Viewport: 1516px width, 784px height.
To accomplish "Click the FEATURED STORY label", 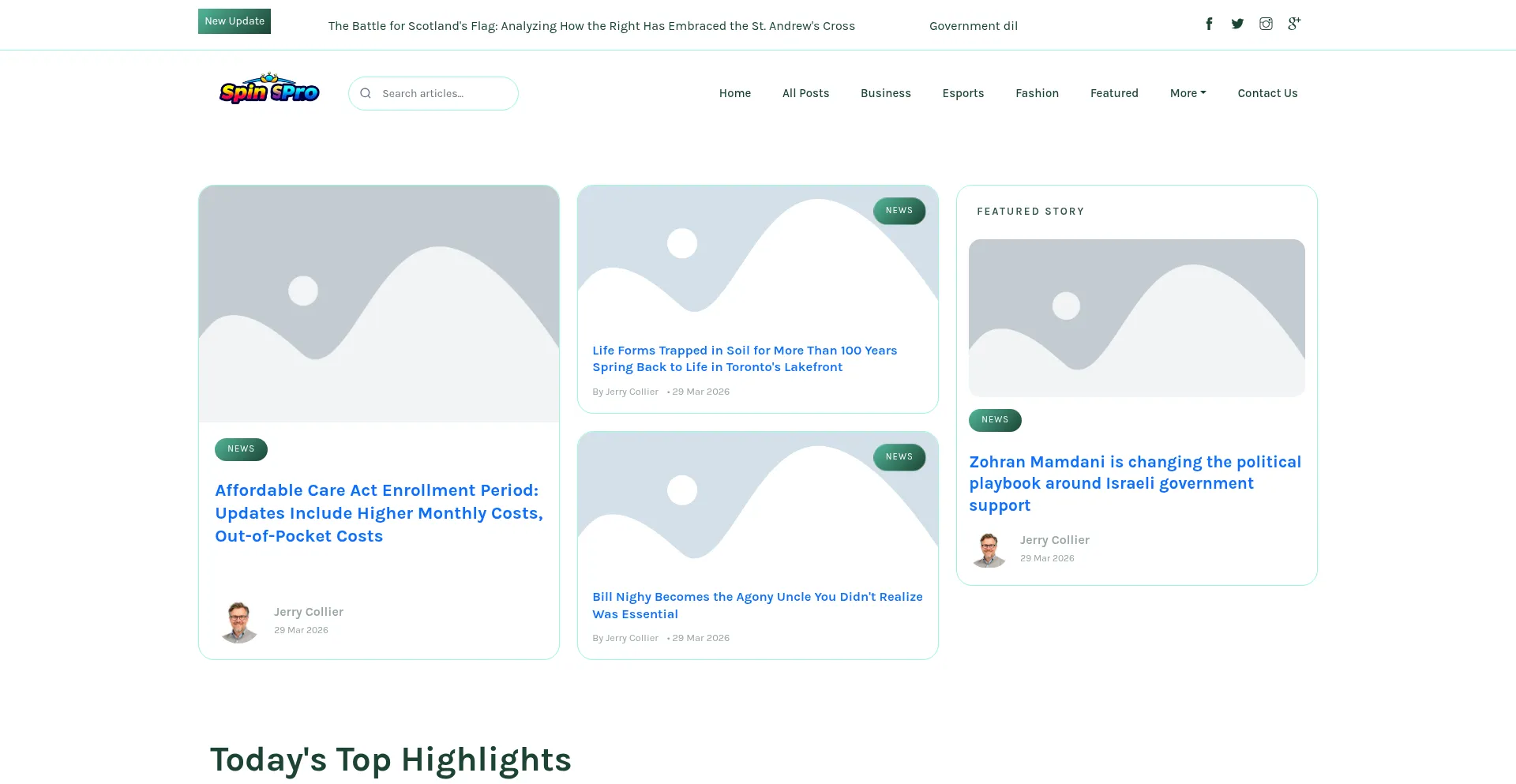I will [x=1030, y=212].
